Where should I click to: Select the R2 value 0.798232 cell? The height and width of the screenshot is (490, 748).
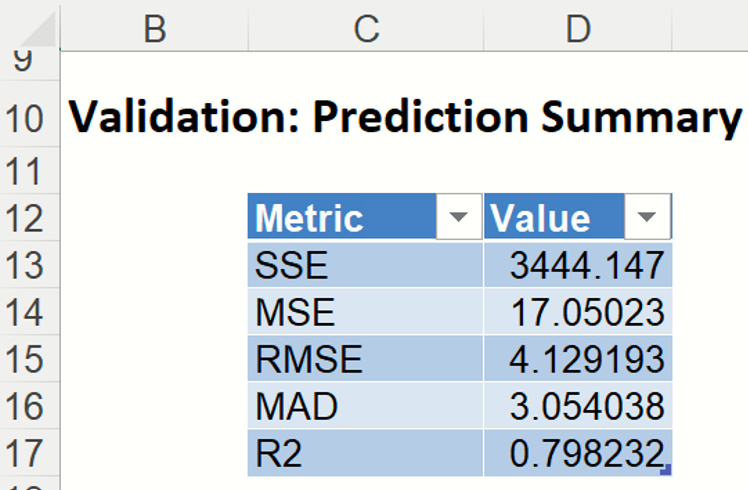(578, 454)
